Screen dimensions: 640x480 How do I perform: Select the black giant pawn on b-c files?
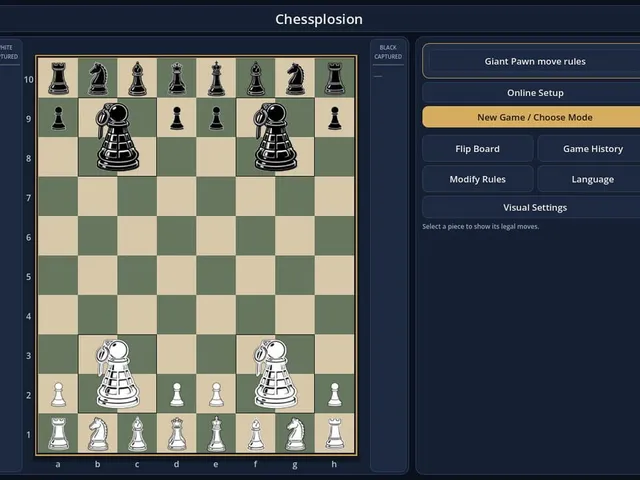(118, 137)
